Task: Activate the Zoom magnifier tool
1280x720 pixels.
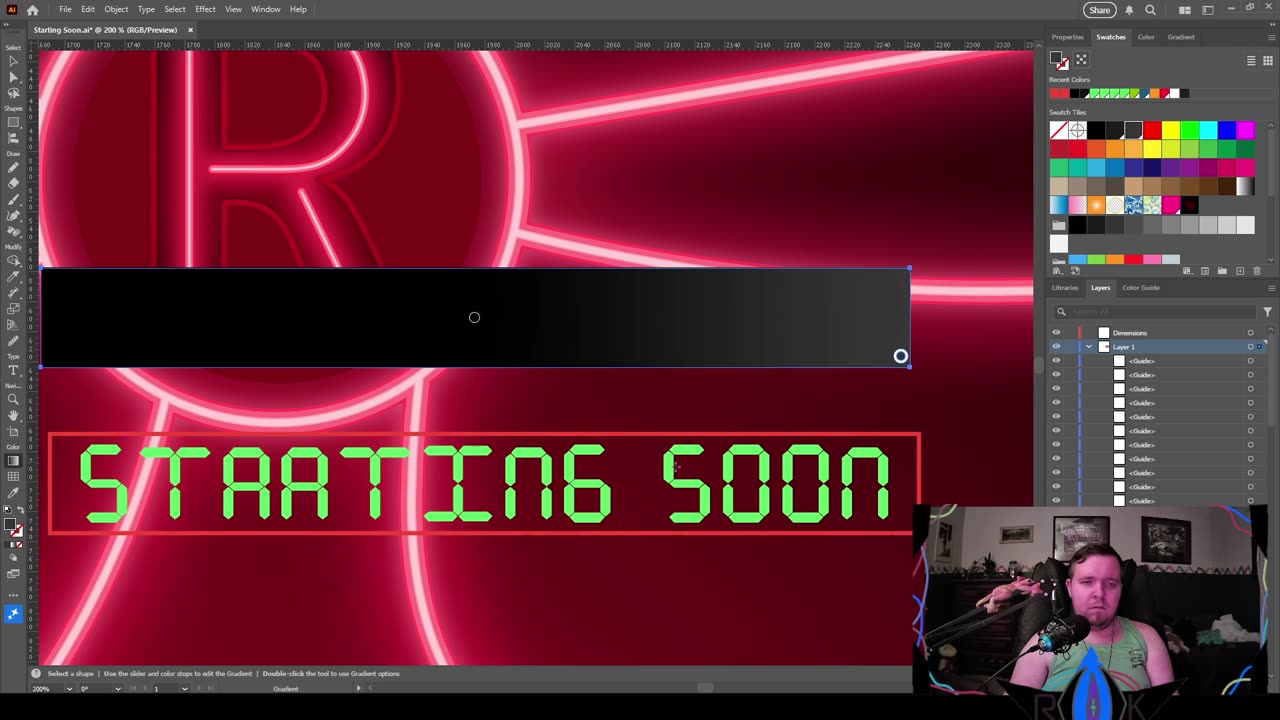Action: [13, 399]
